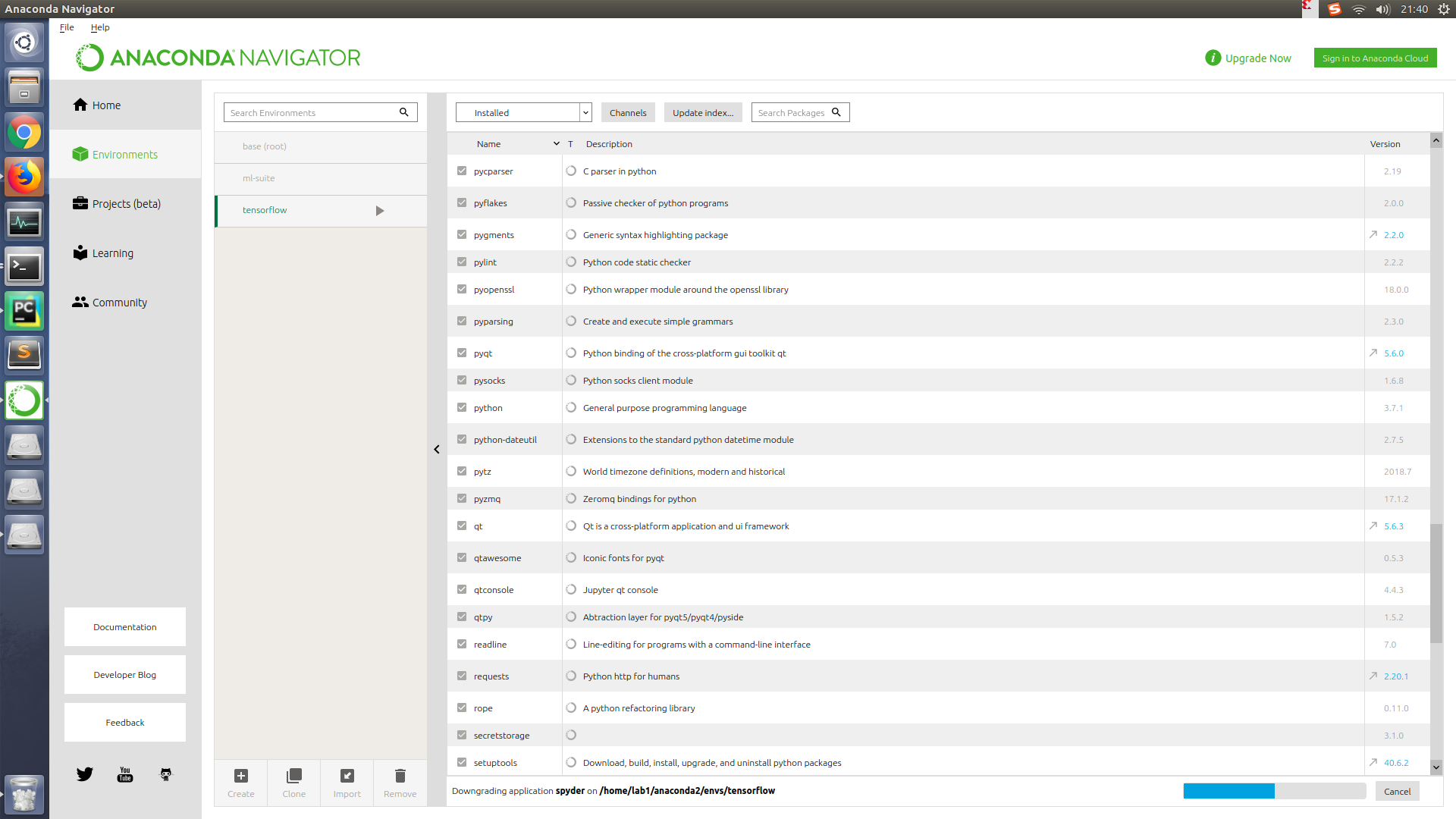Screen dimensions: 1456x819
Task: Click the Remove environment trash icon
Action: tap(400, 776)
